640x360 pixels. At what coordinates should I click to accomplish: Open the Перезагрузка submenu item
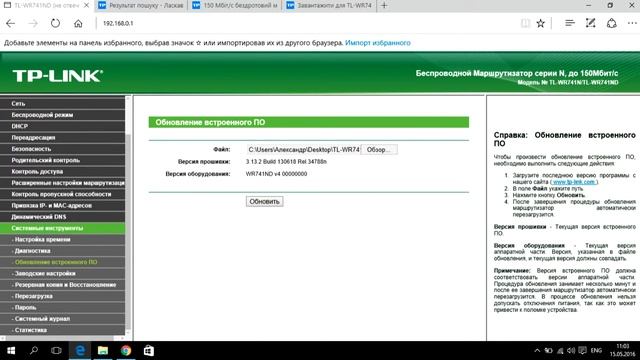pyautogui.click(x=62, y=296)
